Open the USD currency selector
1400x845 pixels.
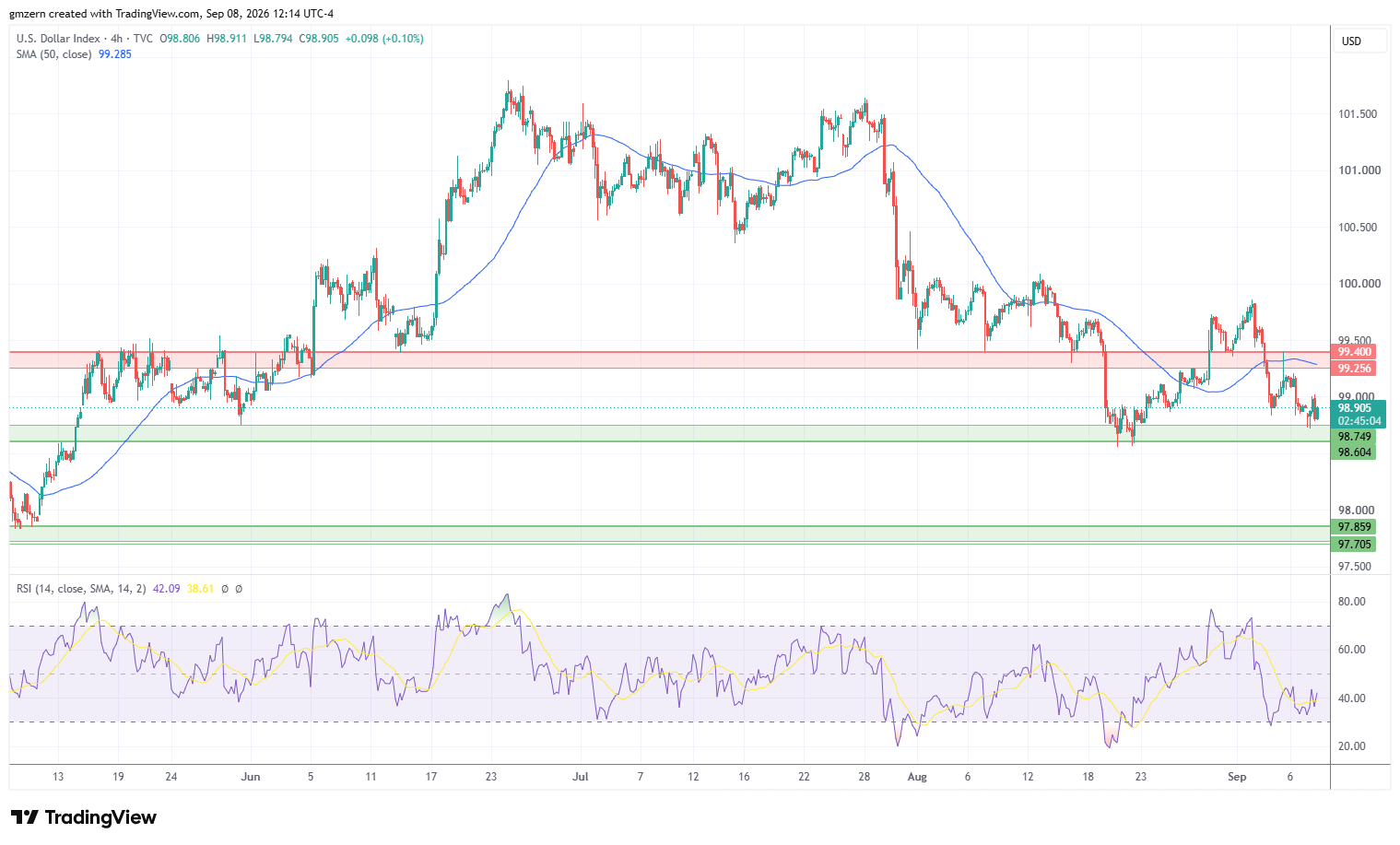point(1359,41)
